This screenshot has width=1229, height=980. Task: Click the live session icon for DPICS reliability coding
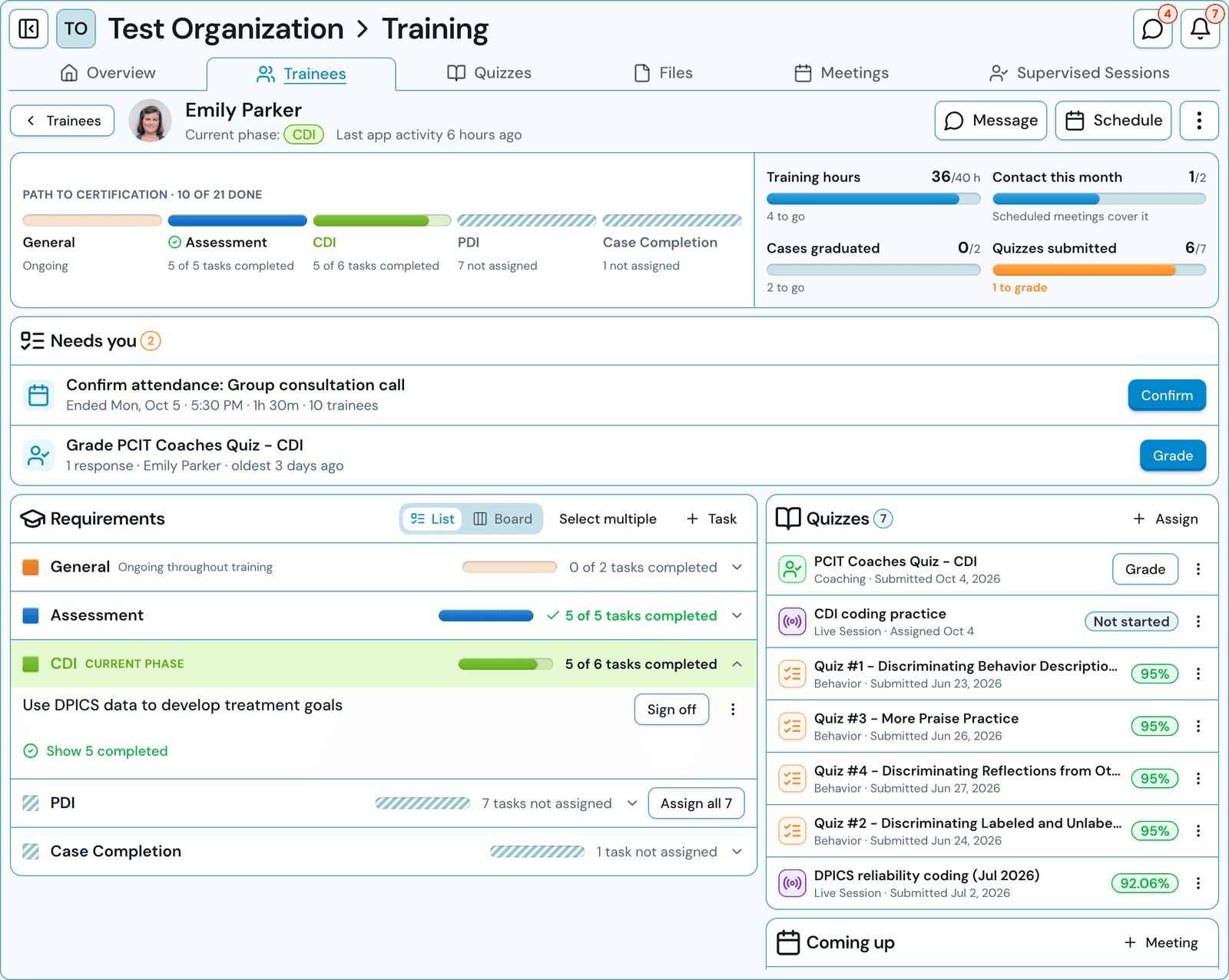(792, 883)
